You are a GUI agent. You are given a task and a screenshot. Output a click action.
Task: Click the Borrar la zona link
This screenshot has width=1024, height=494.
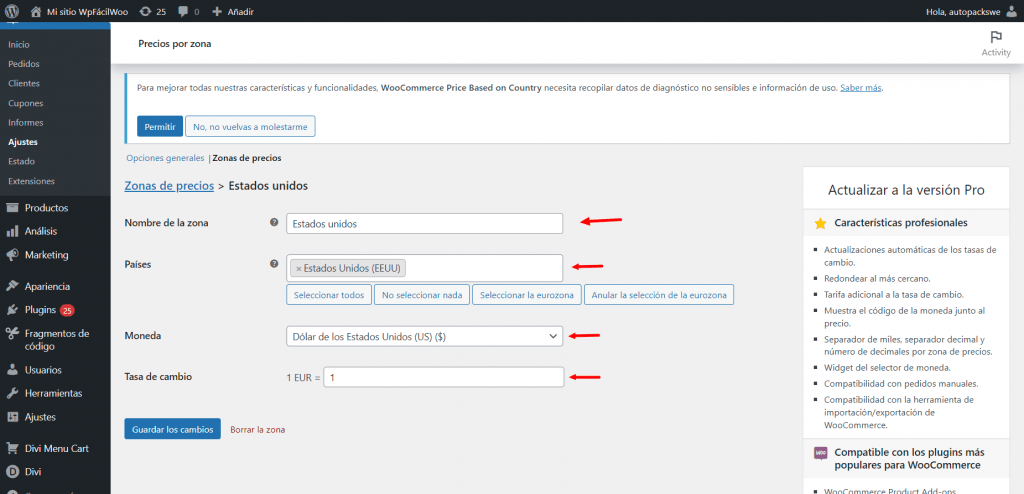(257, 430)
